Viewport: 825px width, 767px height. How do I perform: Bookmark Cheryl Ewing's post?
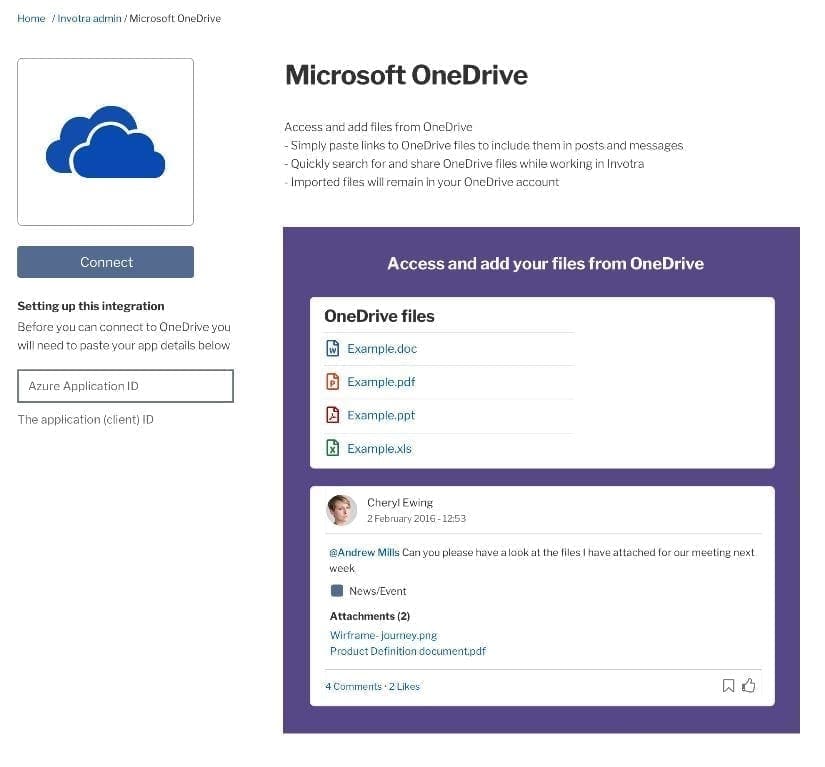tap(728, 685)
